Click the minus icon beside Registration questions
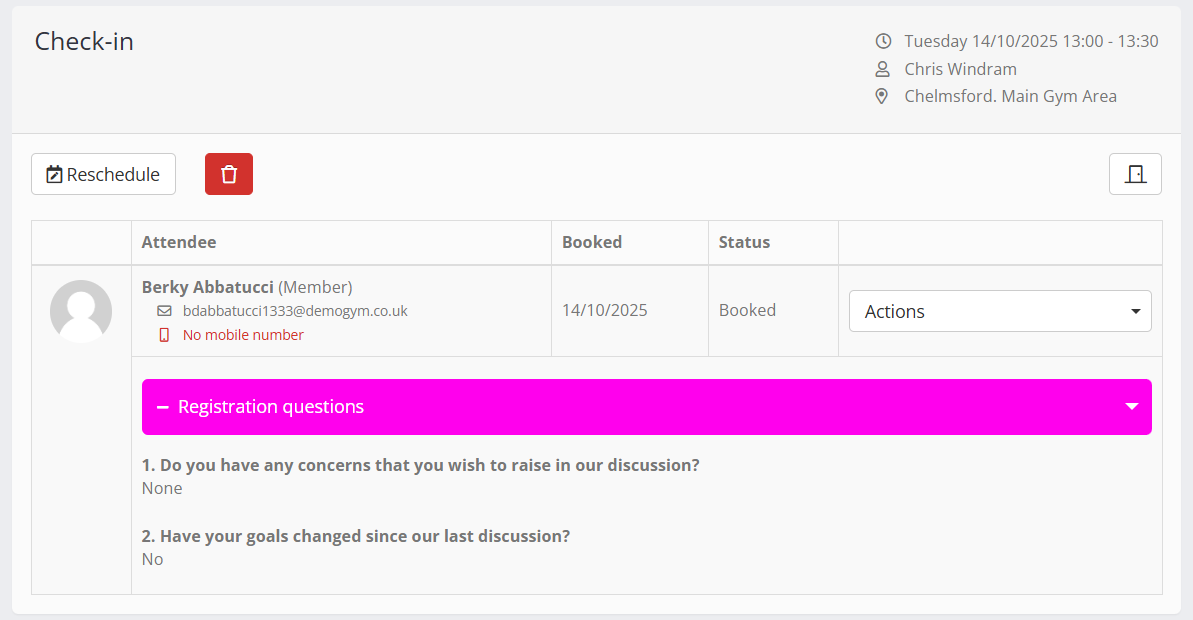The image size is (1193, 620). coord(163,407)
